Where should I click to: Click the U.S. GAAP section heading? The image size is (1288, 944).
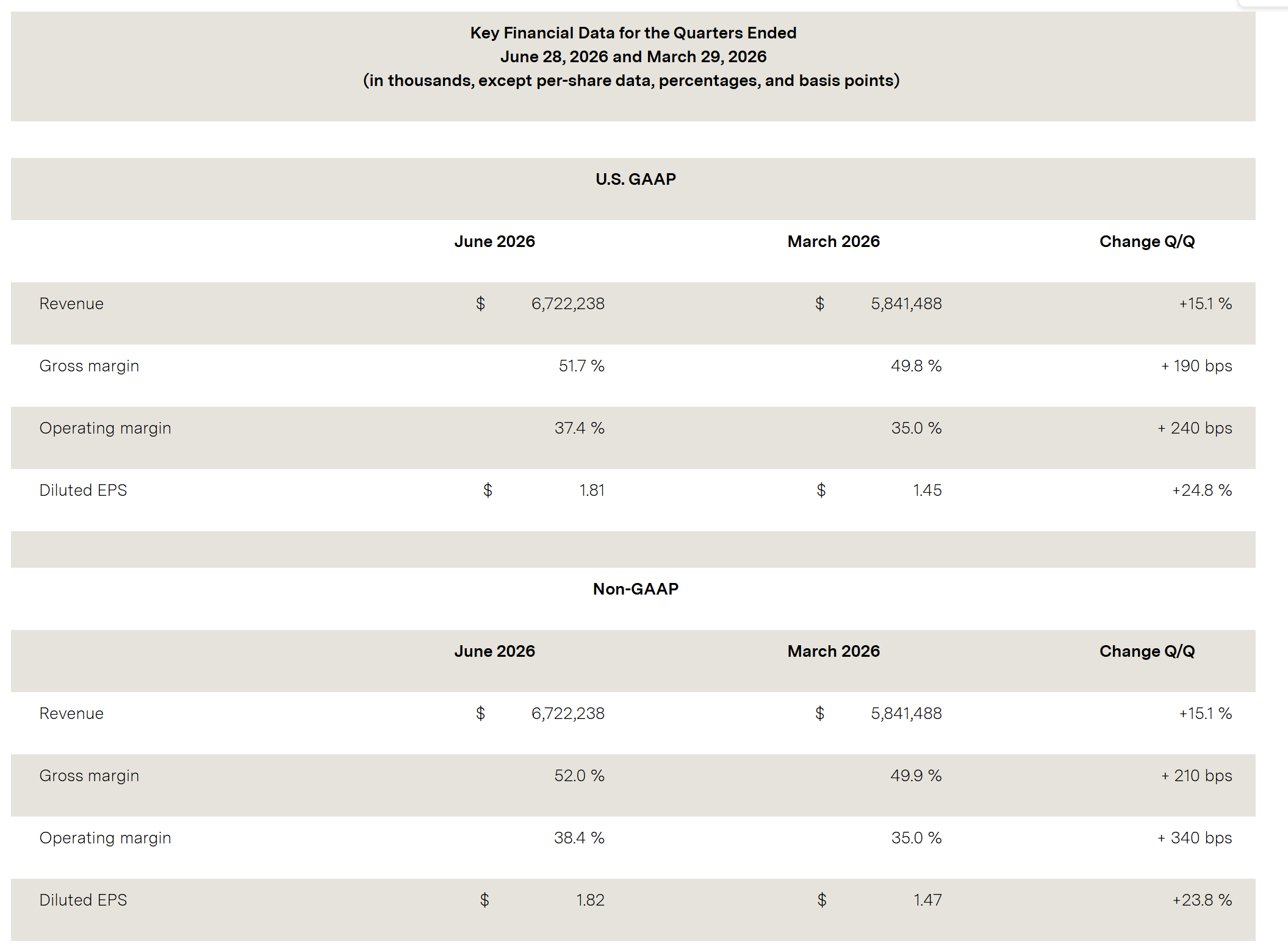[635, 179]
